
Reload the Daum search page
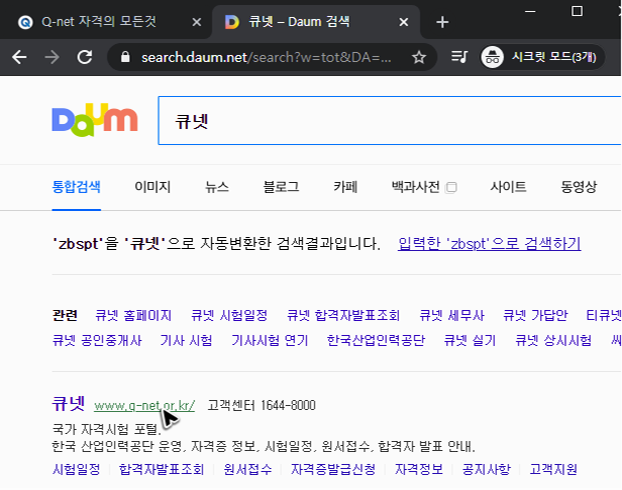84,57
